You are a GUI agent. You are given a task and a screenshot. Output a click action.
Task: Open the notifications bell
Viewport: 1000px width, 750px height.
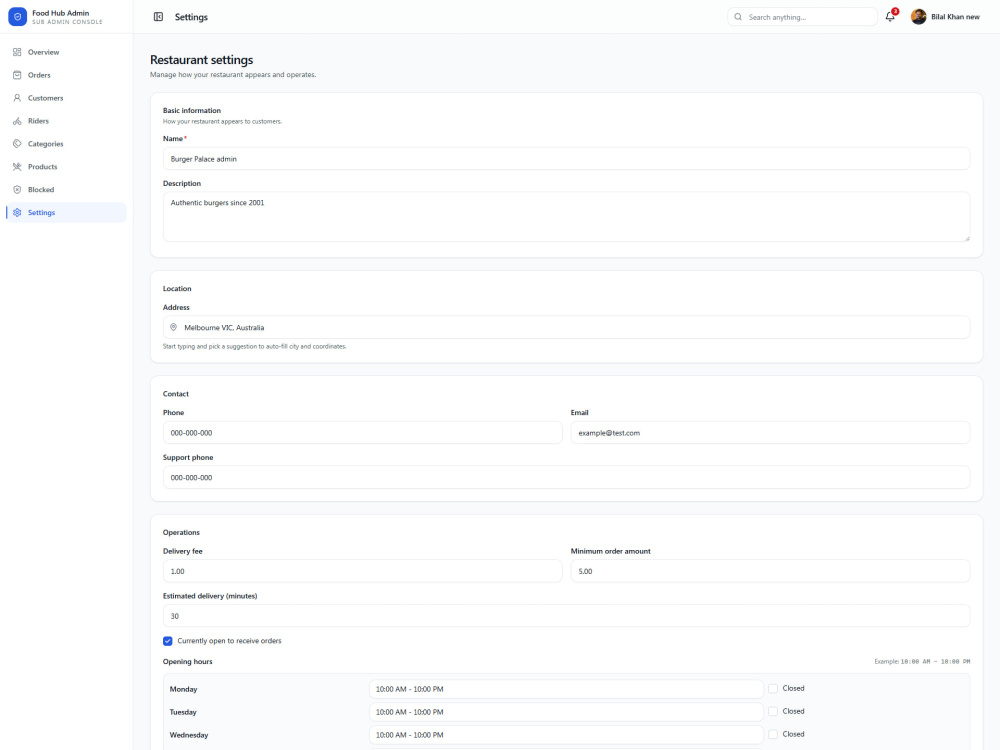890,17
